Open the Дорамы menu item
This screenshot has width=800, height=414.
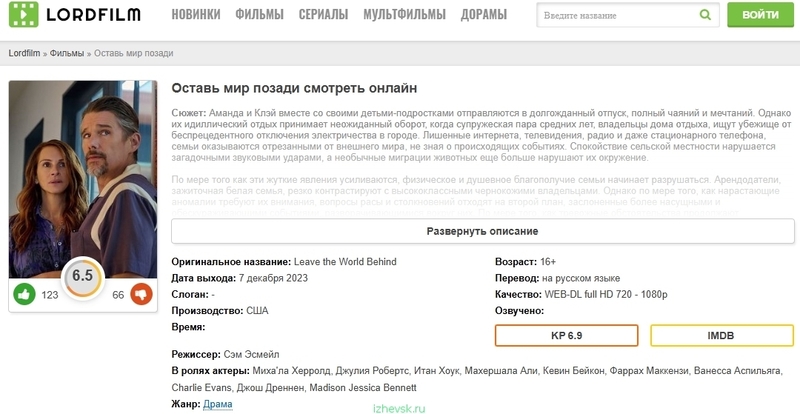coord(484,15)
